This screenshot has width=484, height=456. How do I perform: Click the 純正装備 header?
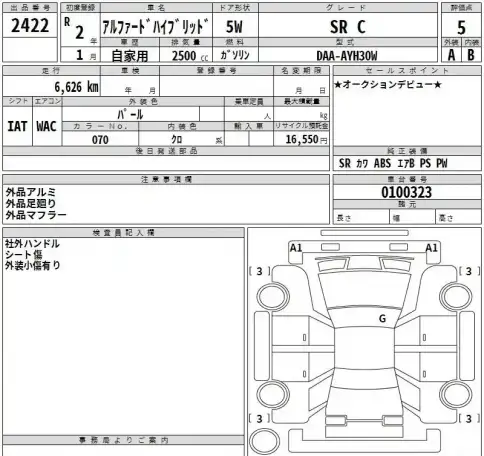(x=407, y=151)
